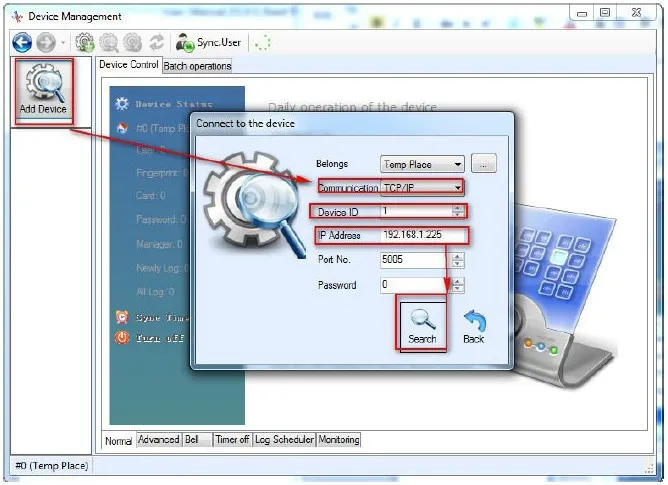Click the Port No. field showing 5005
The height and width of the screenshot is (485, 668).
[x=416, y=260]
